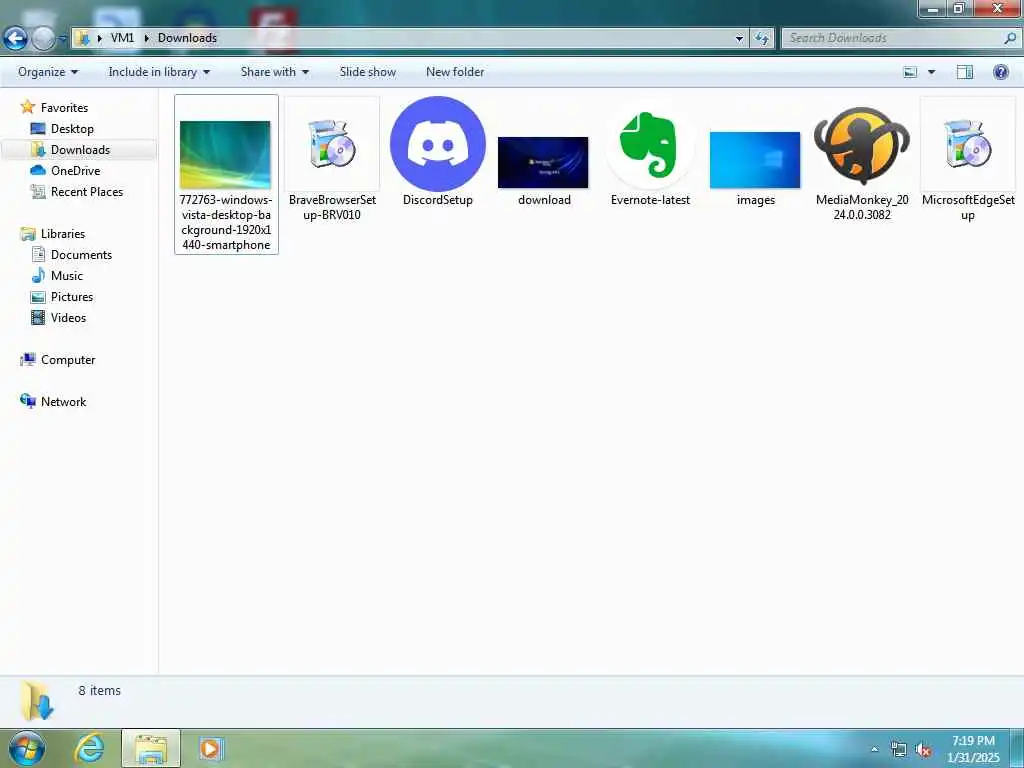Expand arrow before VM1 in the address bar
The image size is (1024, 768).
pyautogui.click(x=100, y=38)
